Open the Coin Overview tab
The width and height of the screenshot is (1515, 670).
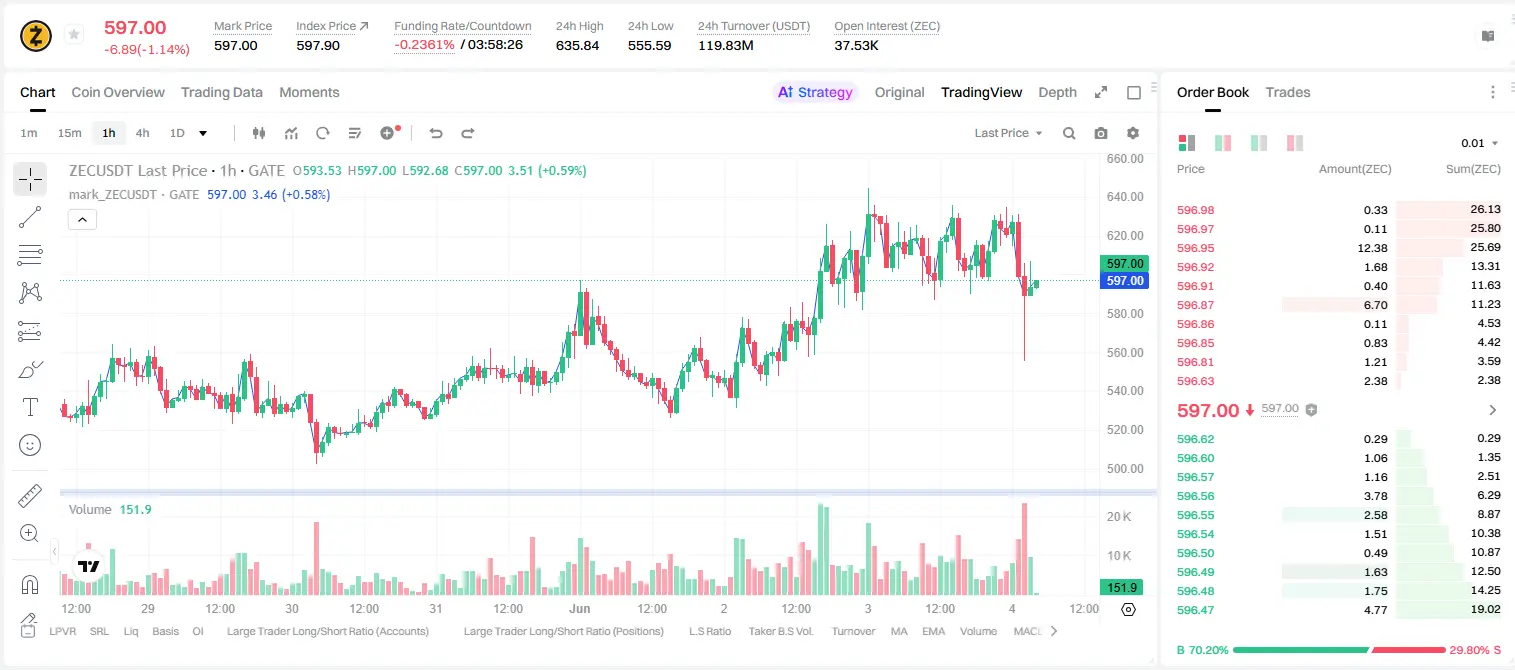coord(118,92)
